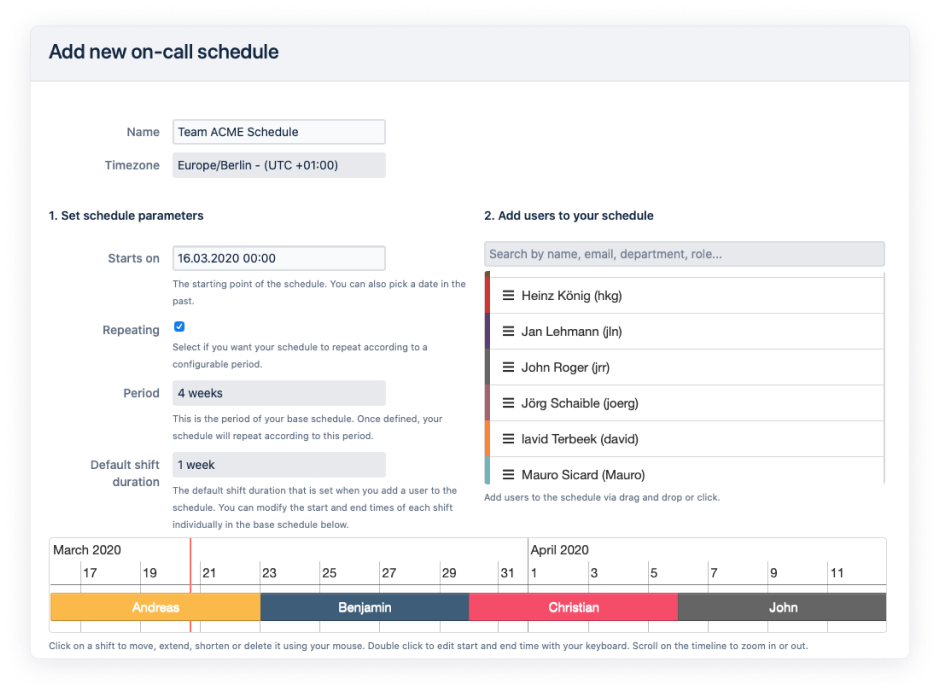Click the drag handle beside Jörg Schaible
Viewport: 940px width, 694px height.
coord(508,403)
